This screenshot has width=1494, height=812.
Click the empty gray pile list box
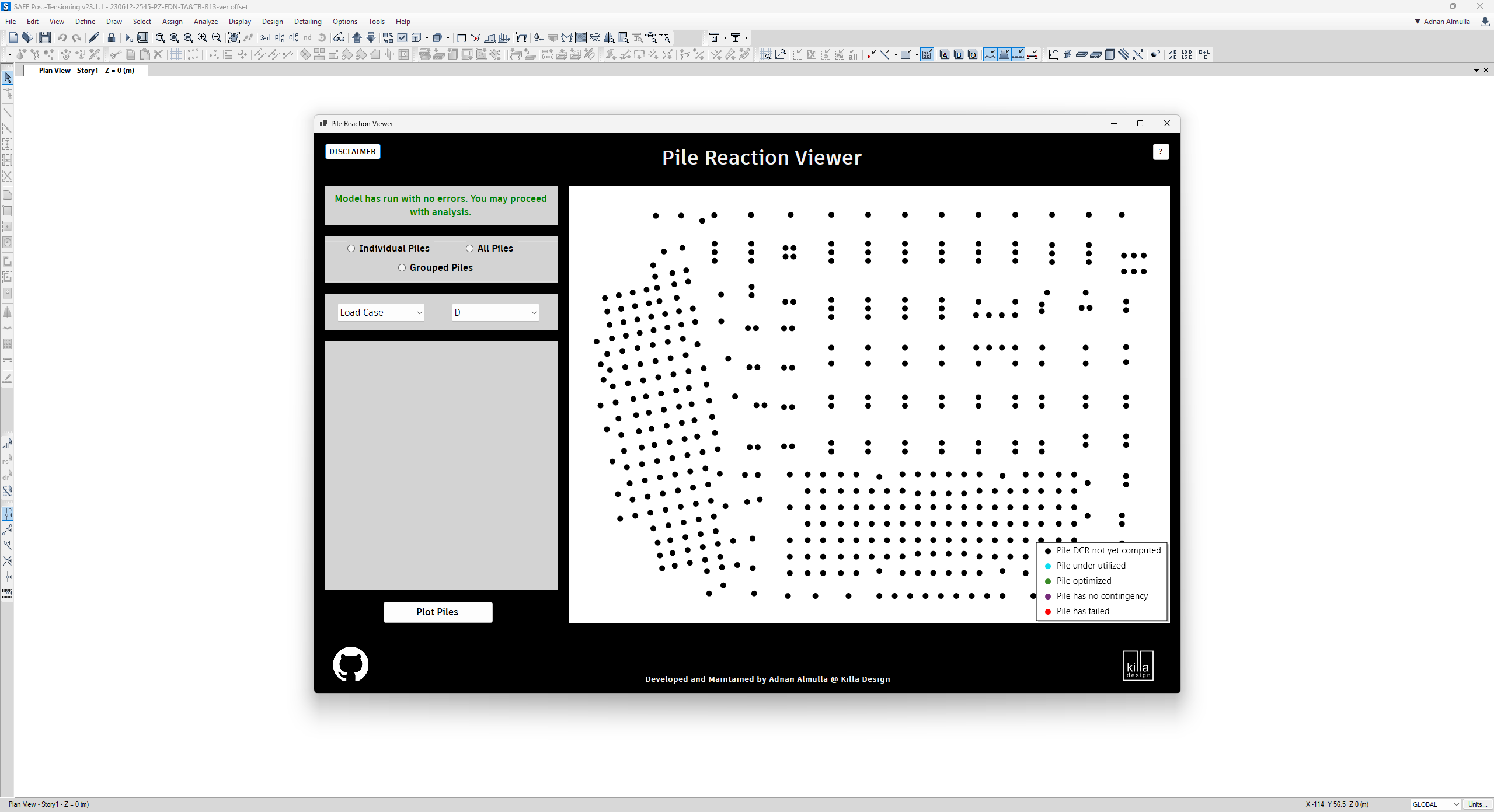(x=441, y=465)
